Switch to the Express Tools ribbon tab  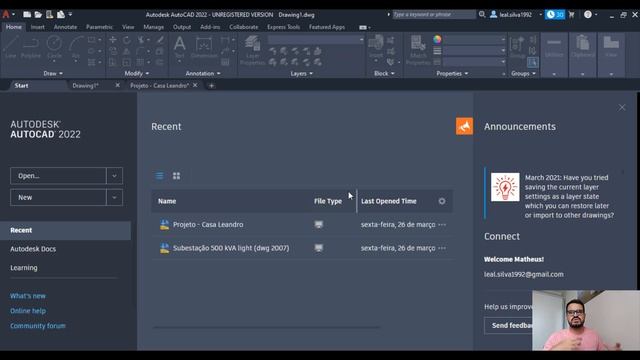coord(283,27)
